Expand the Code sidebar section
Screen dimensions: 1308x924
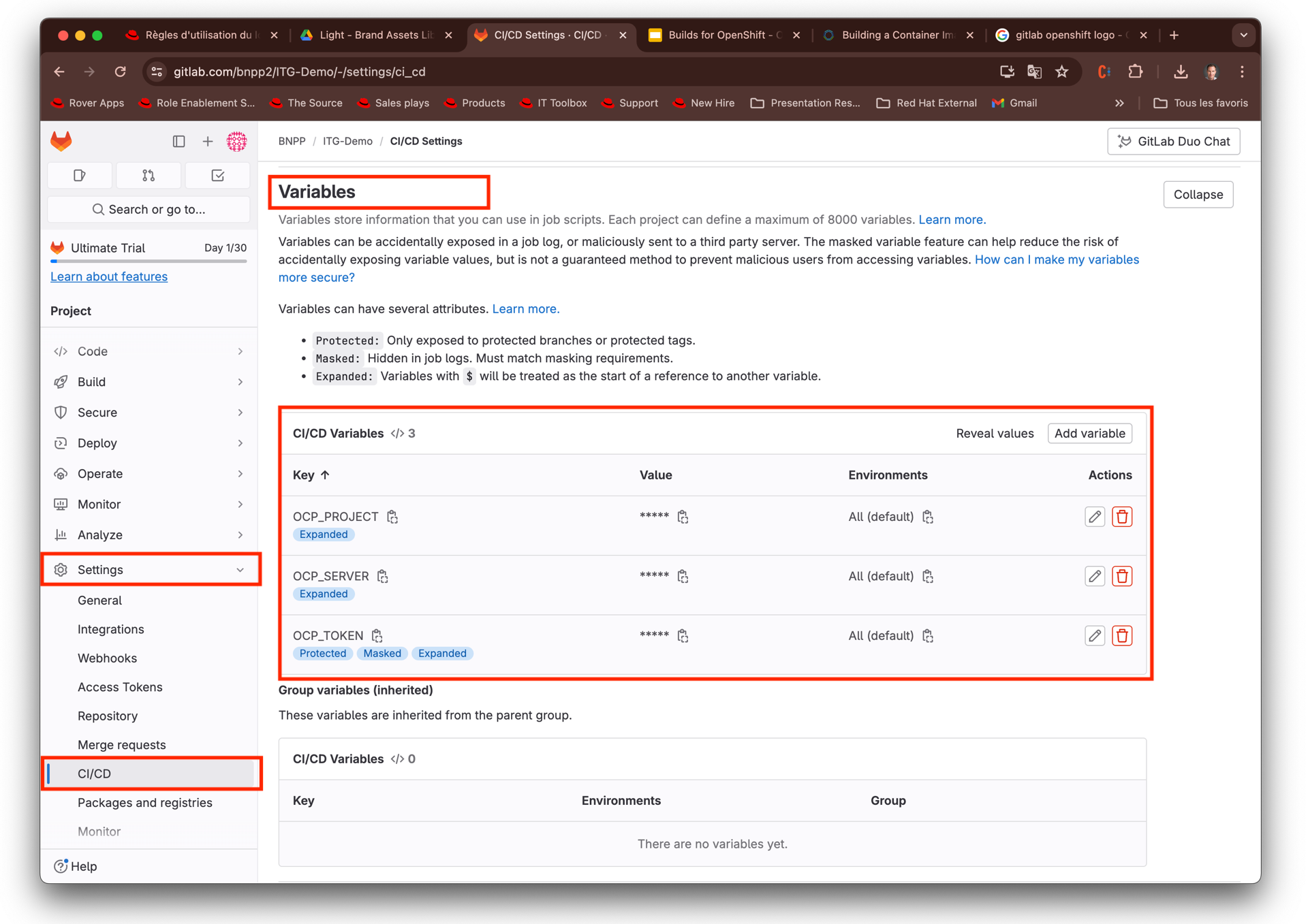coord(149,351)
